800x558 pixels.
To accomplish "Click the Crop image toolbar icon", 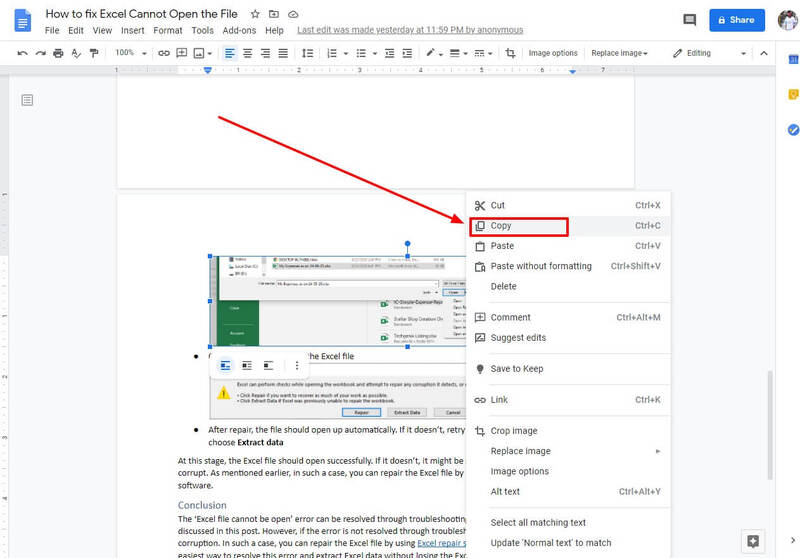I will click(510, 53).
